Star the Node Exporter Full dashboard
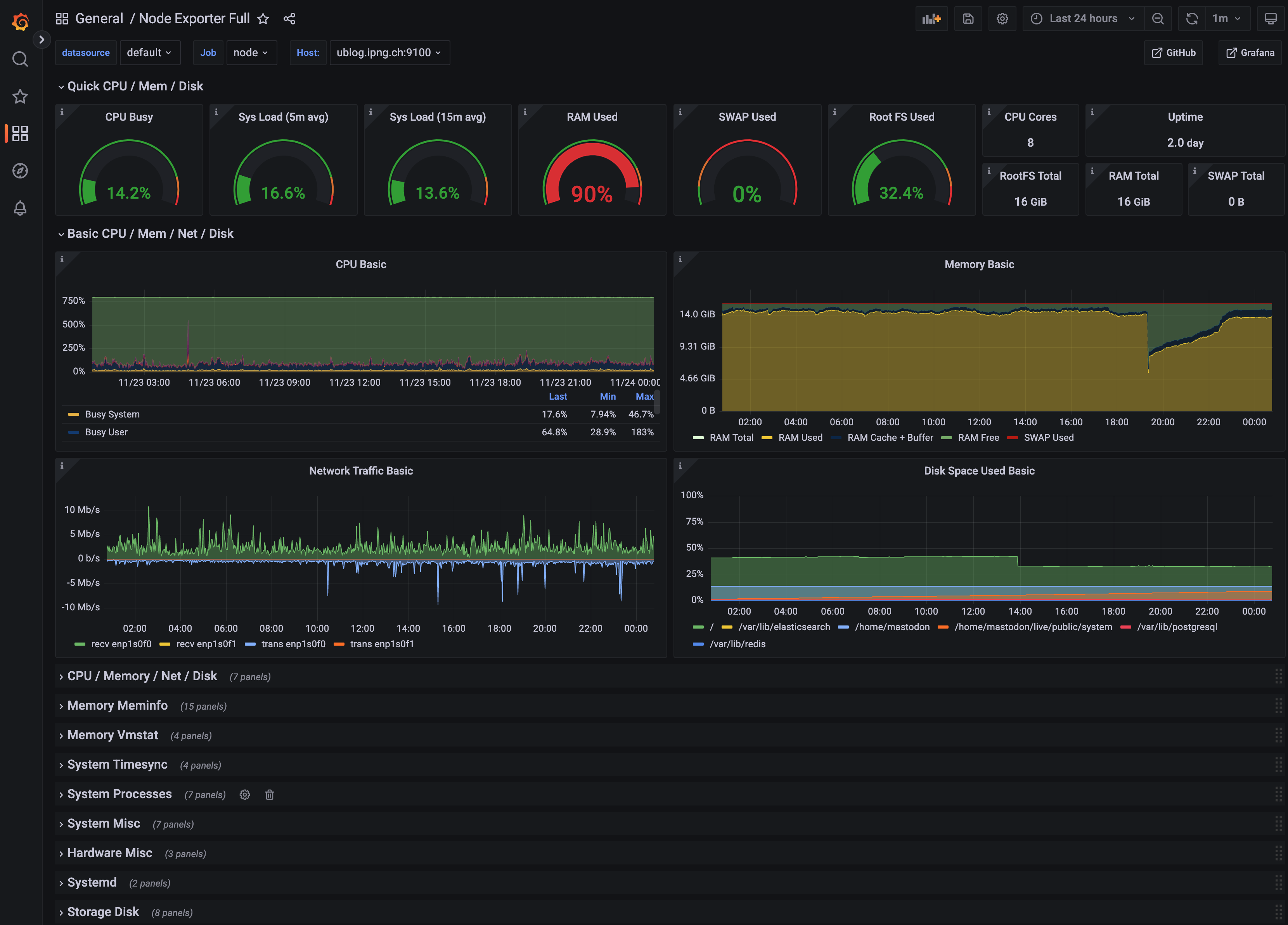This screenshot has width=1288, height=925. 263,19
